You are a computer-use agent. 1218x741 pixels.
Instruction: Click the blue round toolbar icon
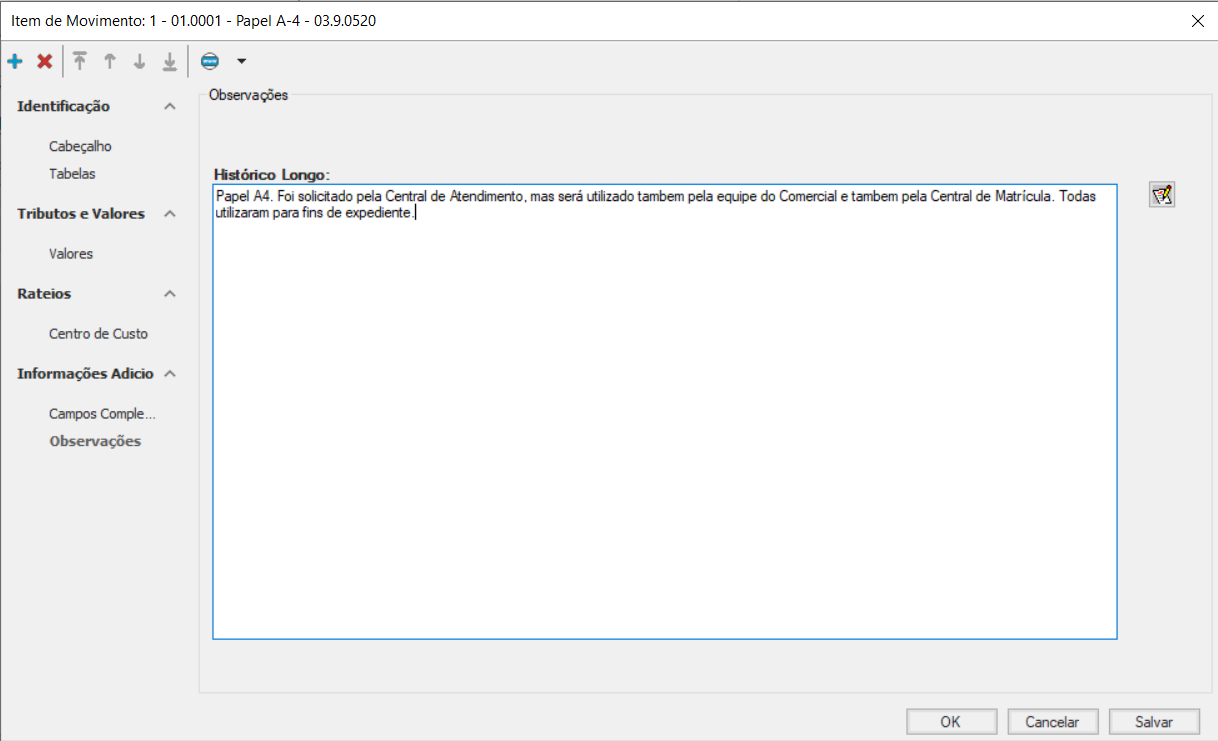point(210,62)
